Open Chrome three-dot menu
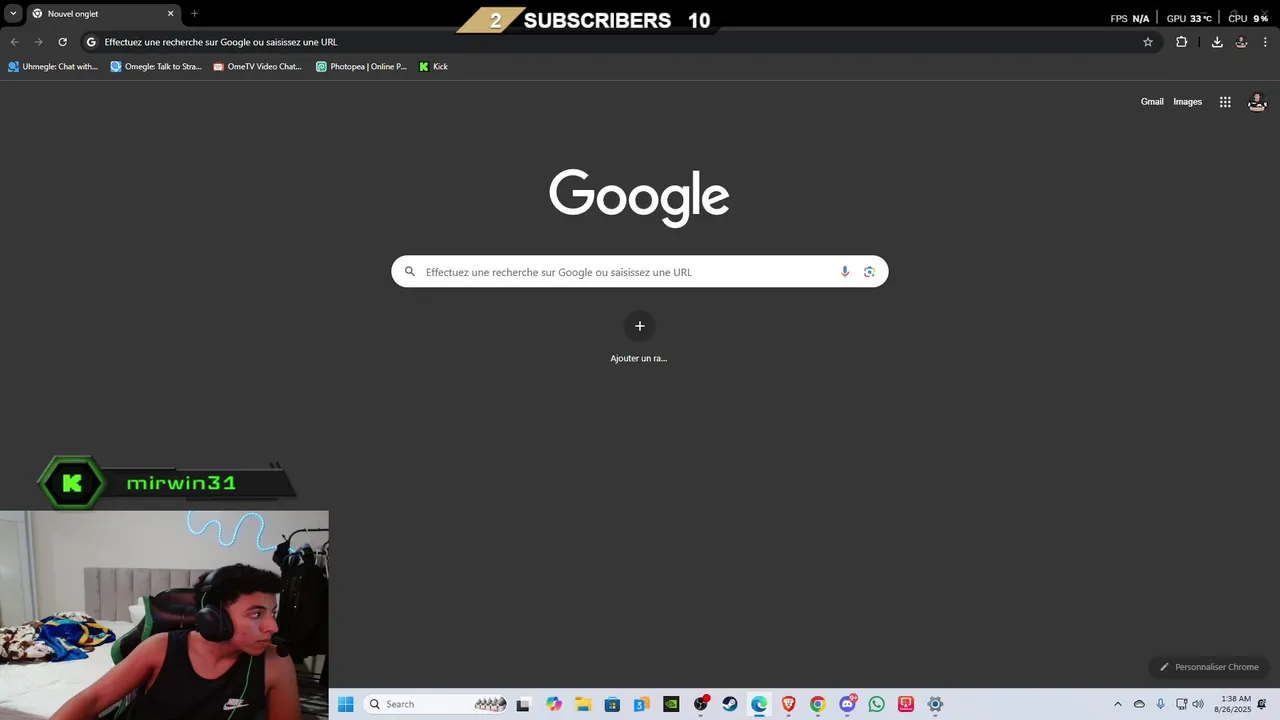Image resolution: width=1280 pixels, height=720 pixels. pyautogui.click(x=1265, y=42)
